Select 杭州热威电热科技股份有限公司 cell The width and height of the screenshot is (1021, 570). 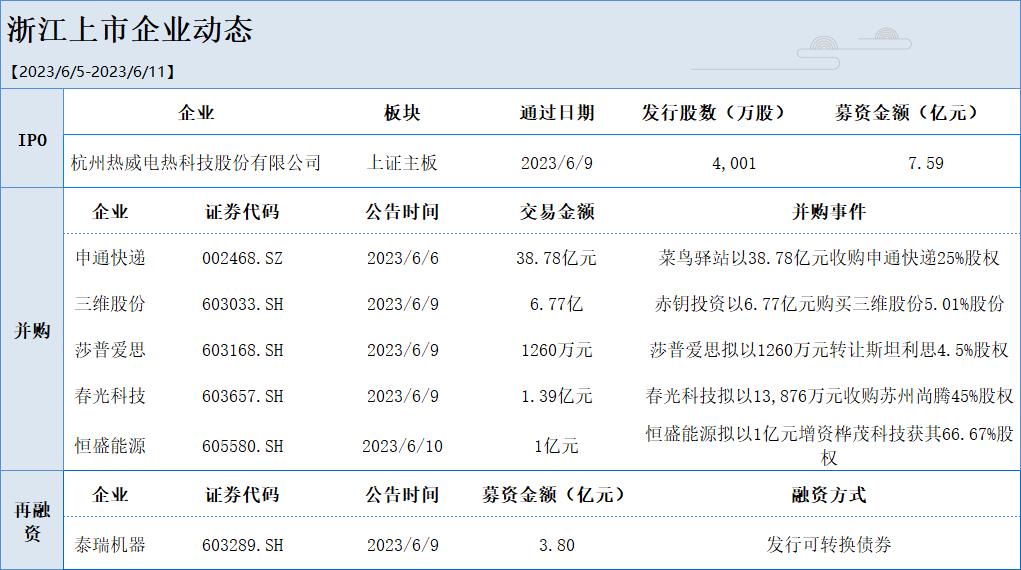pos(196,163)
